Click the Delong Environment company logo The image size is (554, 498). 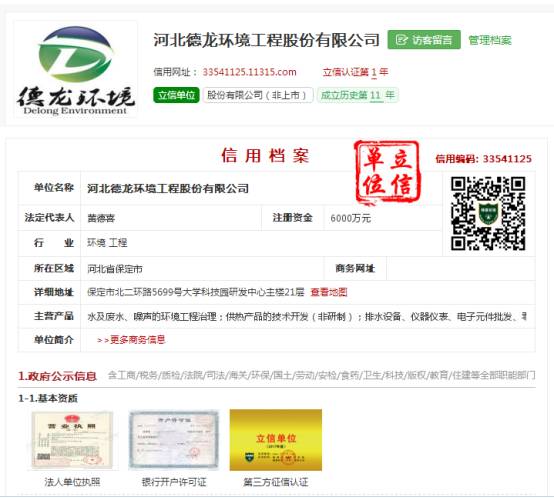(x=76, y=70)
